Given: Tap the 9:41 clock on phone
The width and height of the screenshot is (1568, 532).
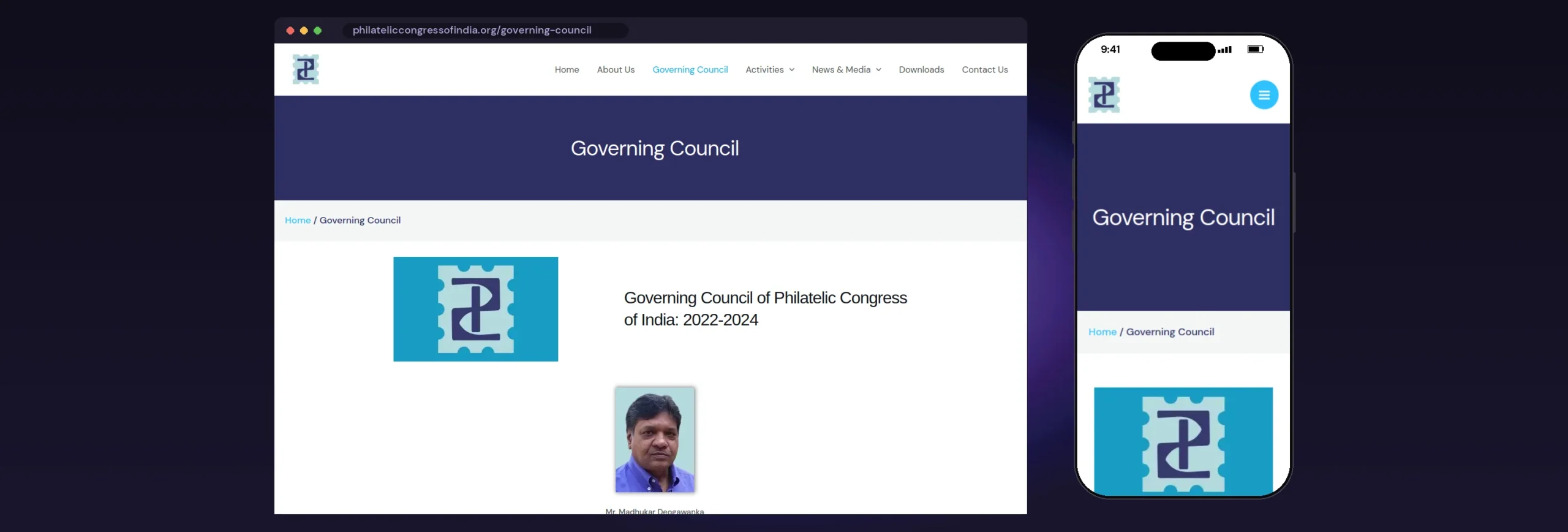Looking at the screenshot, I should pos(1110,49).
